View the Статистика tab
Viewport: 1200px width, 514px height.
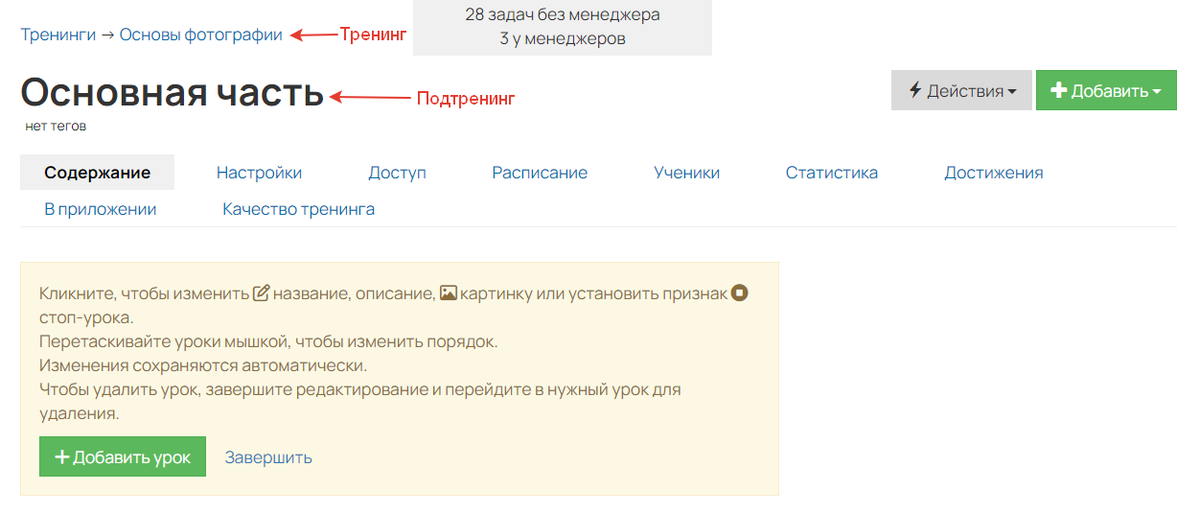tap(832, 172)
